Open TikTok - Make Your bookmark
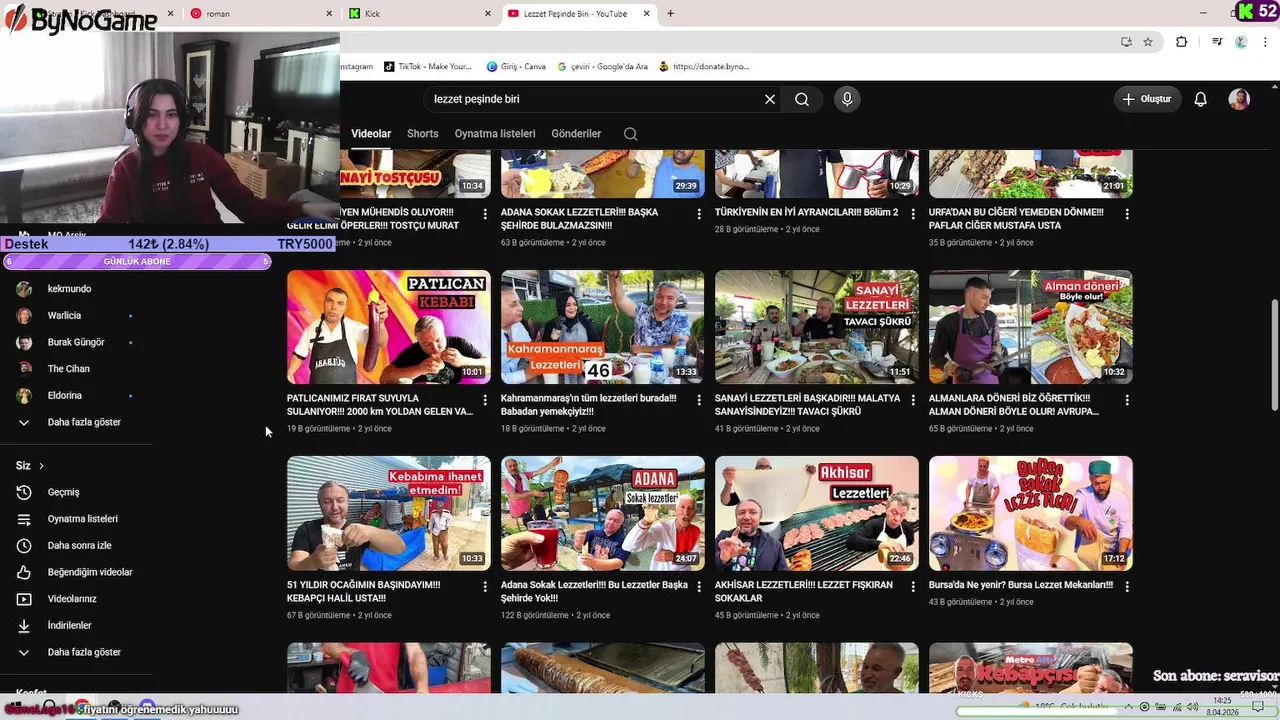 pos(428,66)
